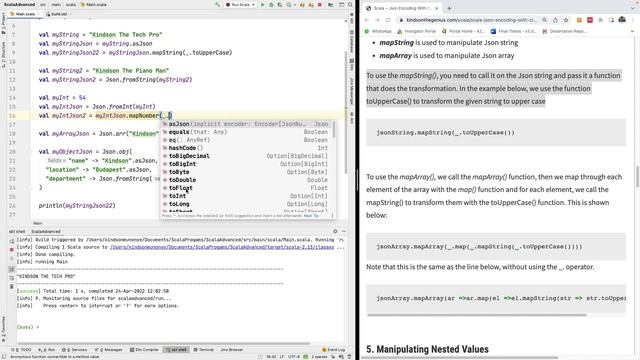Open the classes path link in sbt output
This screenshot has width=640, height=360.
[x=222, y=247]
